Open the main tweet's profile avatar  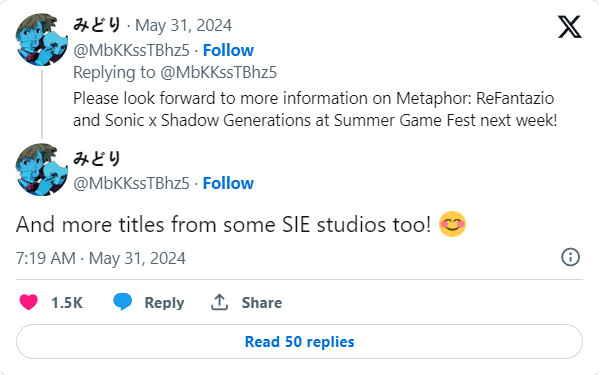42,170
